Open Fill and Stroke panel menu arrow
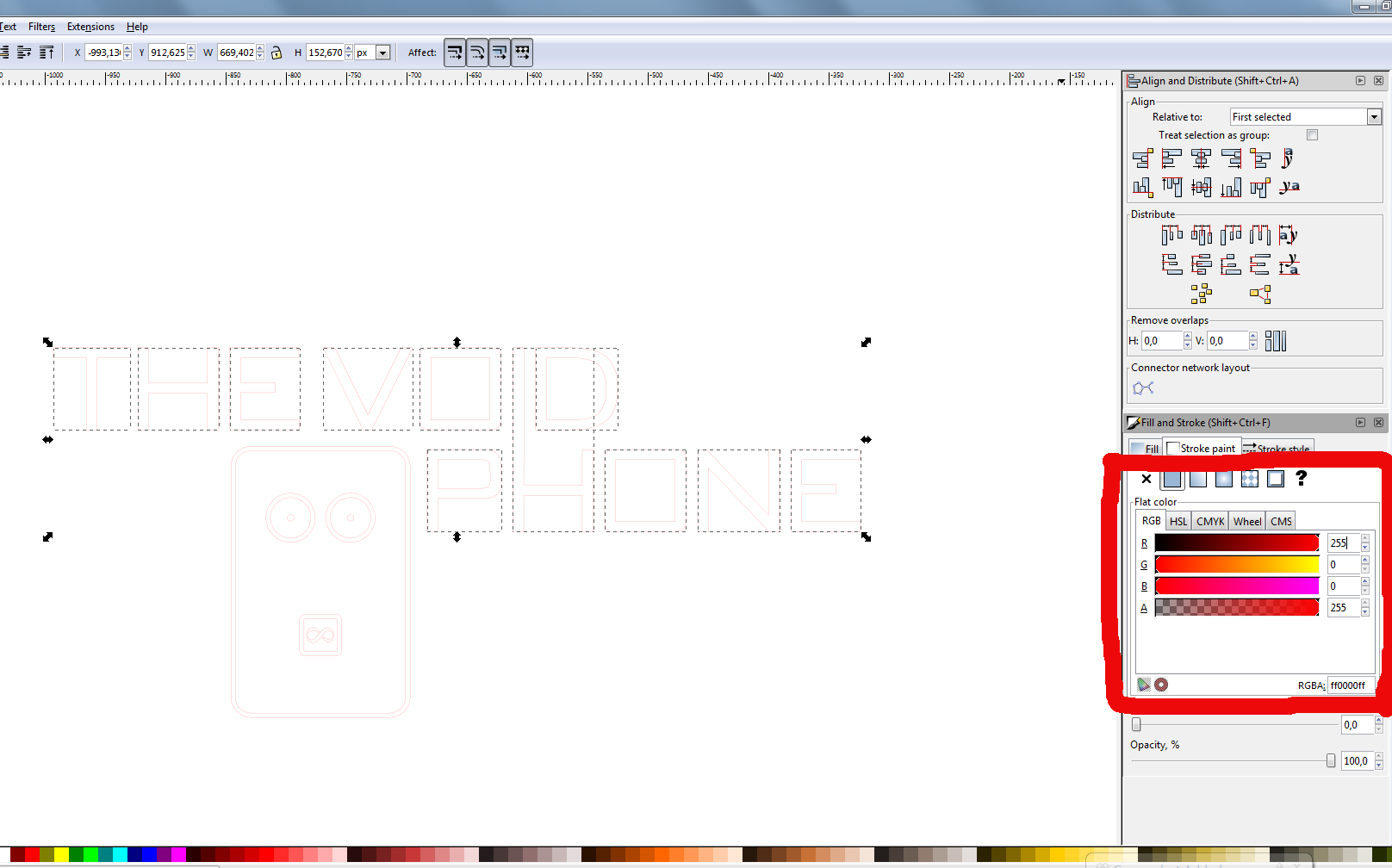Viewport: 1392px width, 868px height. click(x=1361, y=423)
